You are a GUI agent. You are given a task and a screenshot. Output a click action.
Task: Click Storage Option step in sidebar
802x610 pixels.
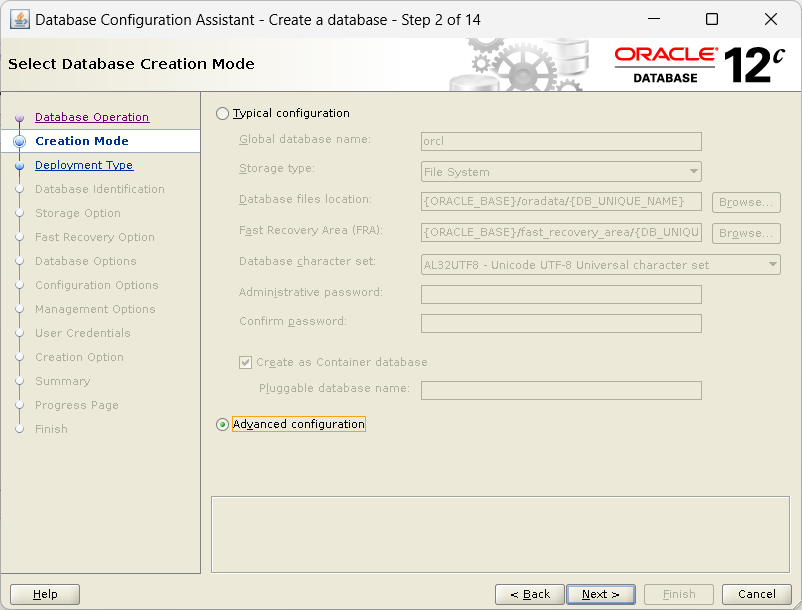pyautogui.click(x=78, y=213)
